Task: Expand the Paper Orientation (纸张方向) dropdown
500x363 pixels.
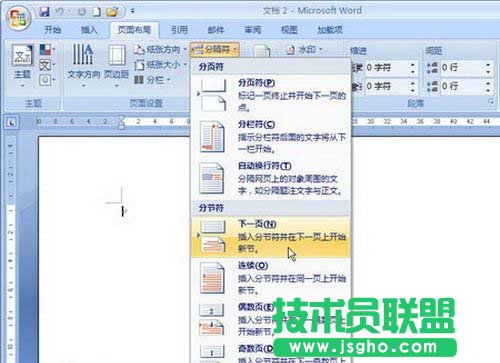Action: (160, 50)
